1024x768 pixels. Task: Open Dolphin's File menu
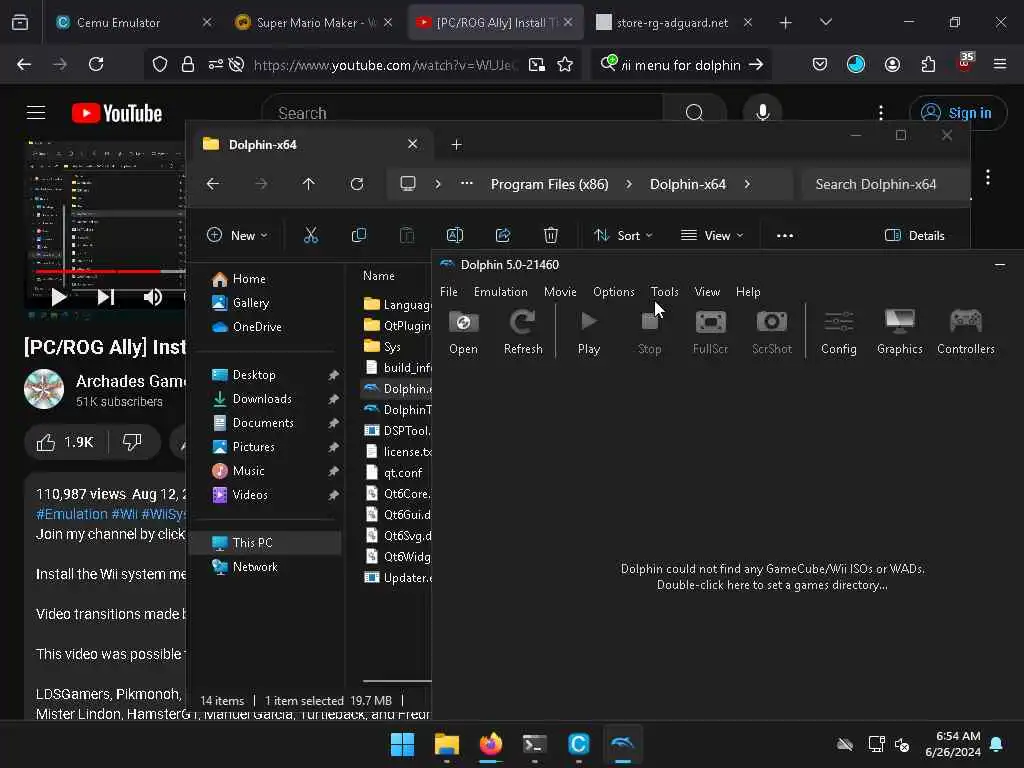[x=449, y=292]
